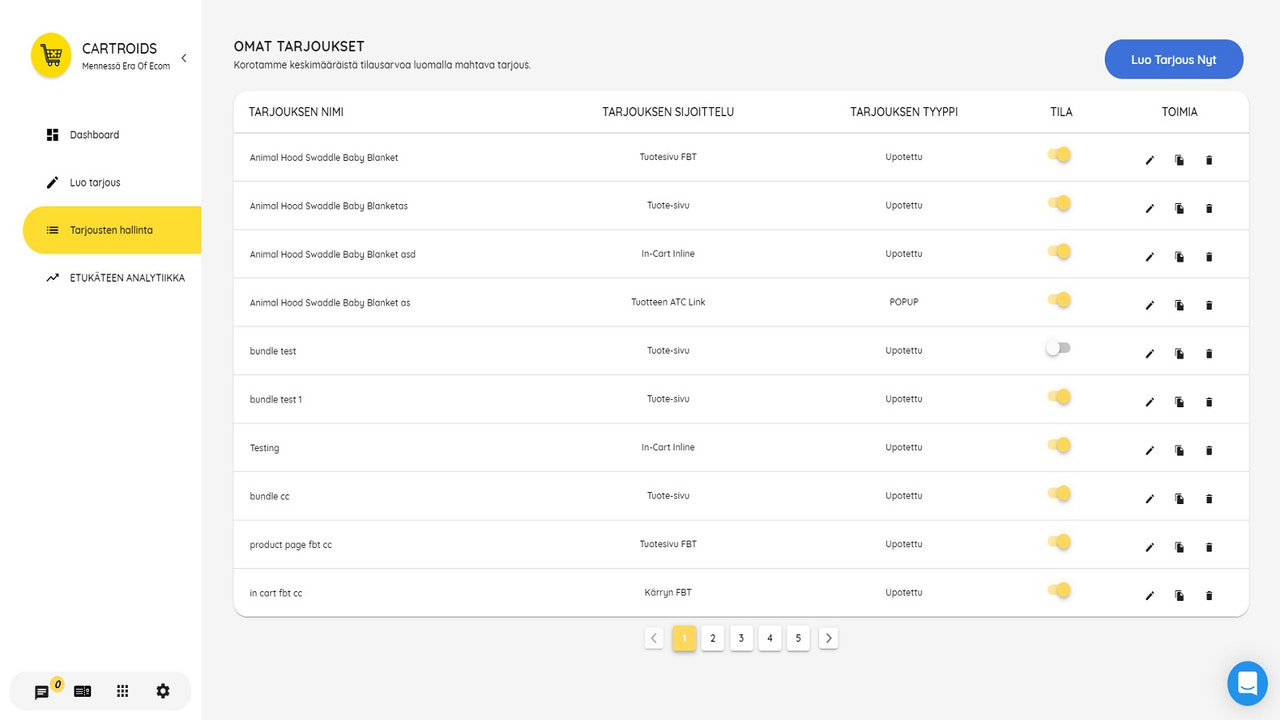Open the support chat bubble
1280x720 pixels.
pyautogui.click(x=1247, y=683)
